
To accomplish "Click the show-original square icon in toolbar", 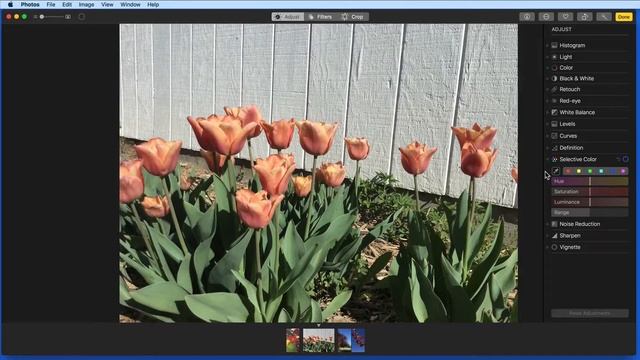I will click(x=82, y=17).
